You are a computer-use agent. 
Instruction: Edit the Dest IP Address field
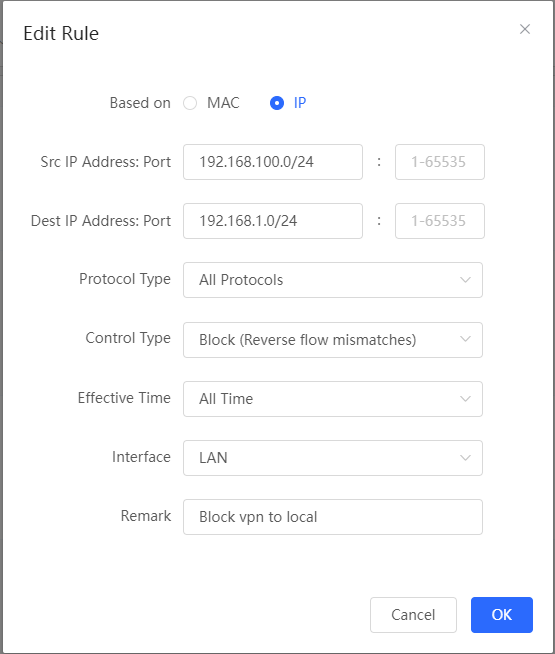coord(273,221)
